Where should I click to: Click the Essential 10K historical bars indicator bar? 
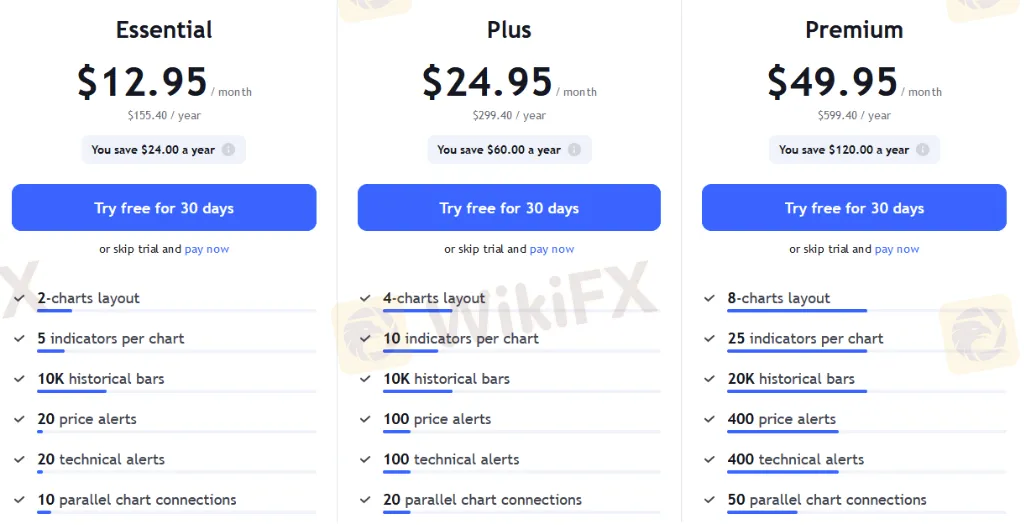point(177,392)
